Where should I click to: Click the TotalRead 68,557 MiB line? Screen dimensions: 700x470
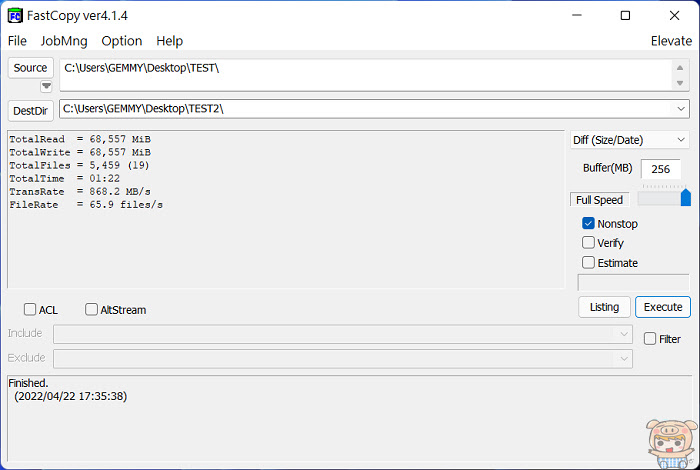[x=80, y=139]
